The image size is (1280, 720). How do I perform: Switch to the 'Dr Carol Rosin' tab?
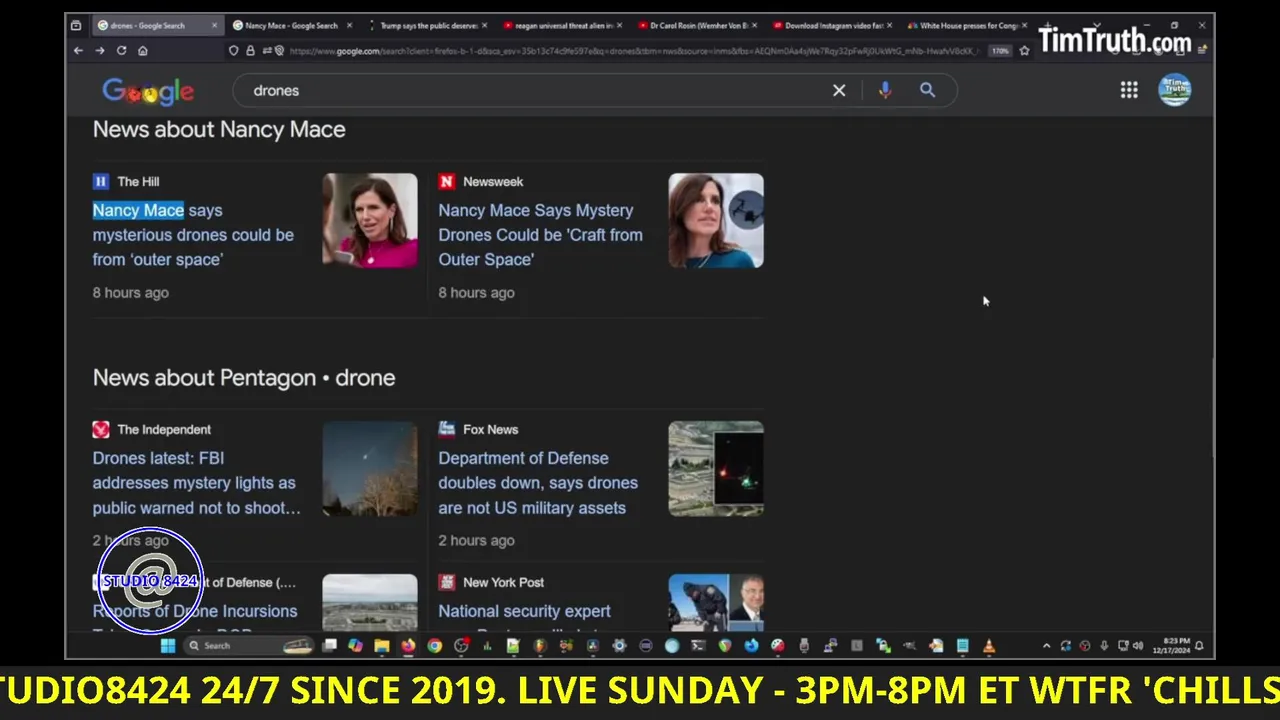(x=699, y=25)
